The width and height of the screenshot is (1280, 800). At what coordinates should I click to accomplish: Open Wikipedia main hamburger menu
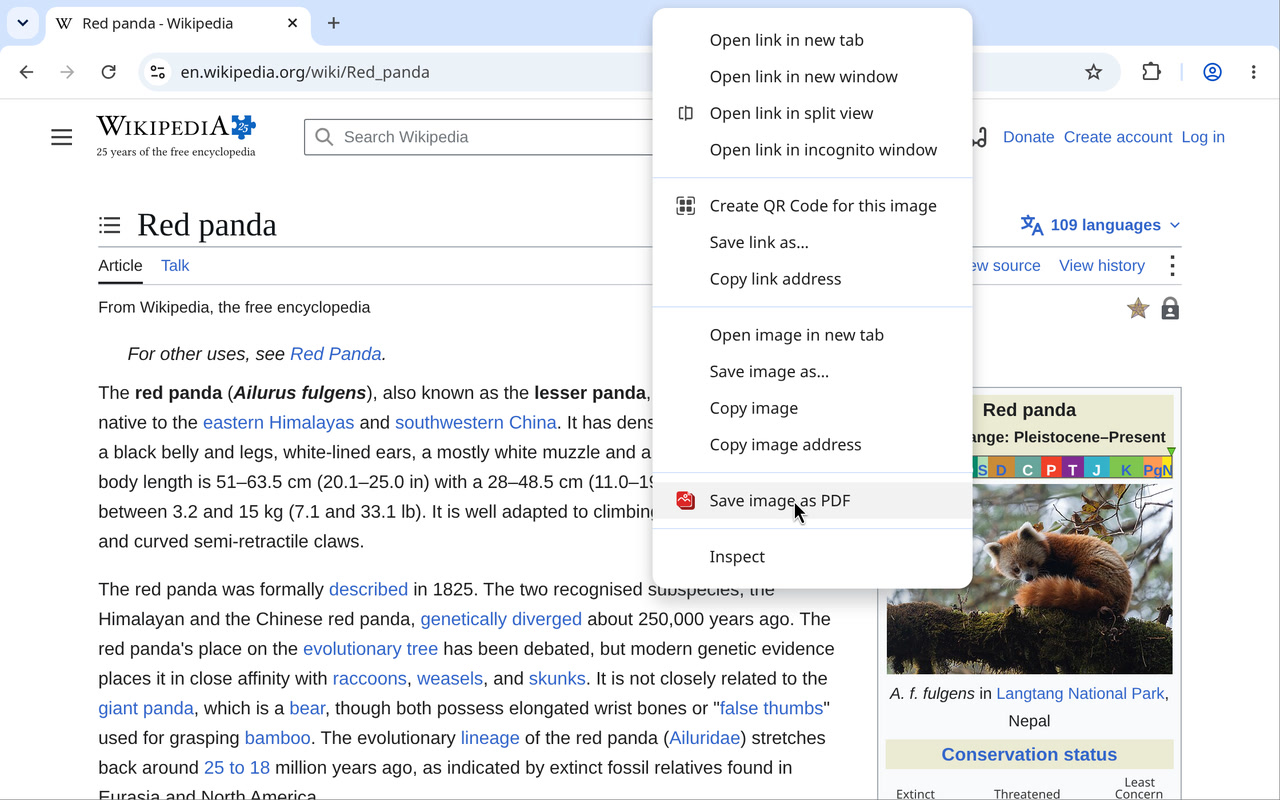62,137
